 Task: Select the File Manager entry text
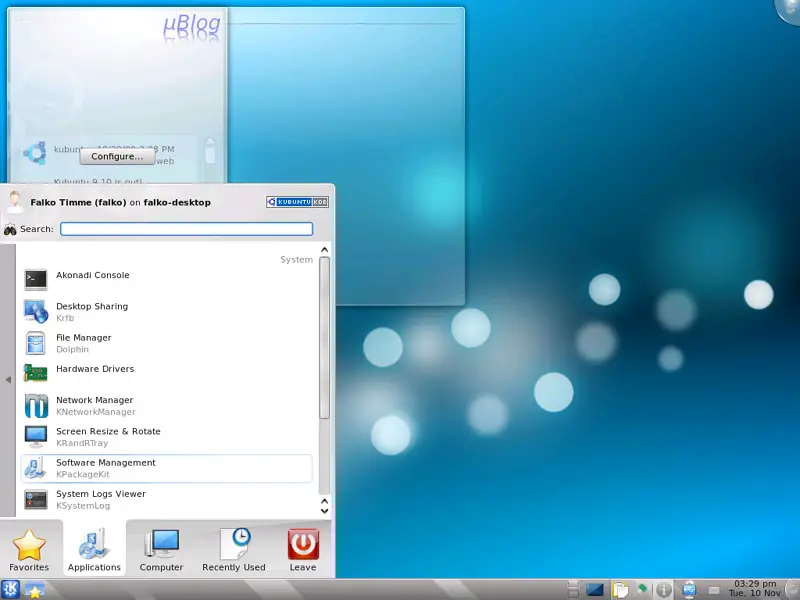click(x=84, y=337)
